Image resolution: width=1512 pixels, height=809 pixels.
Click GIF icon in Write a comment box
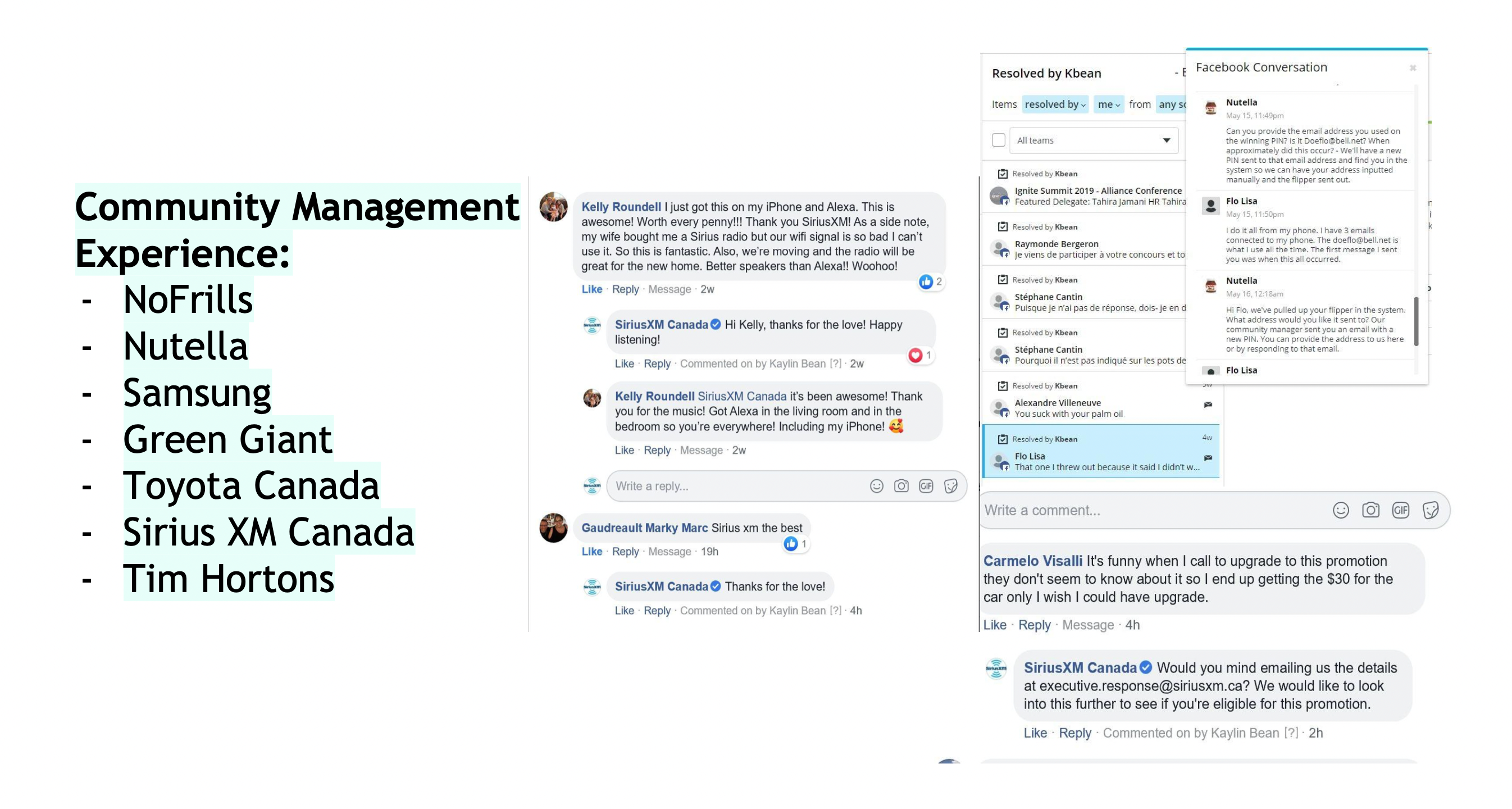pyautogui.click(x=1400, y=510)
